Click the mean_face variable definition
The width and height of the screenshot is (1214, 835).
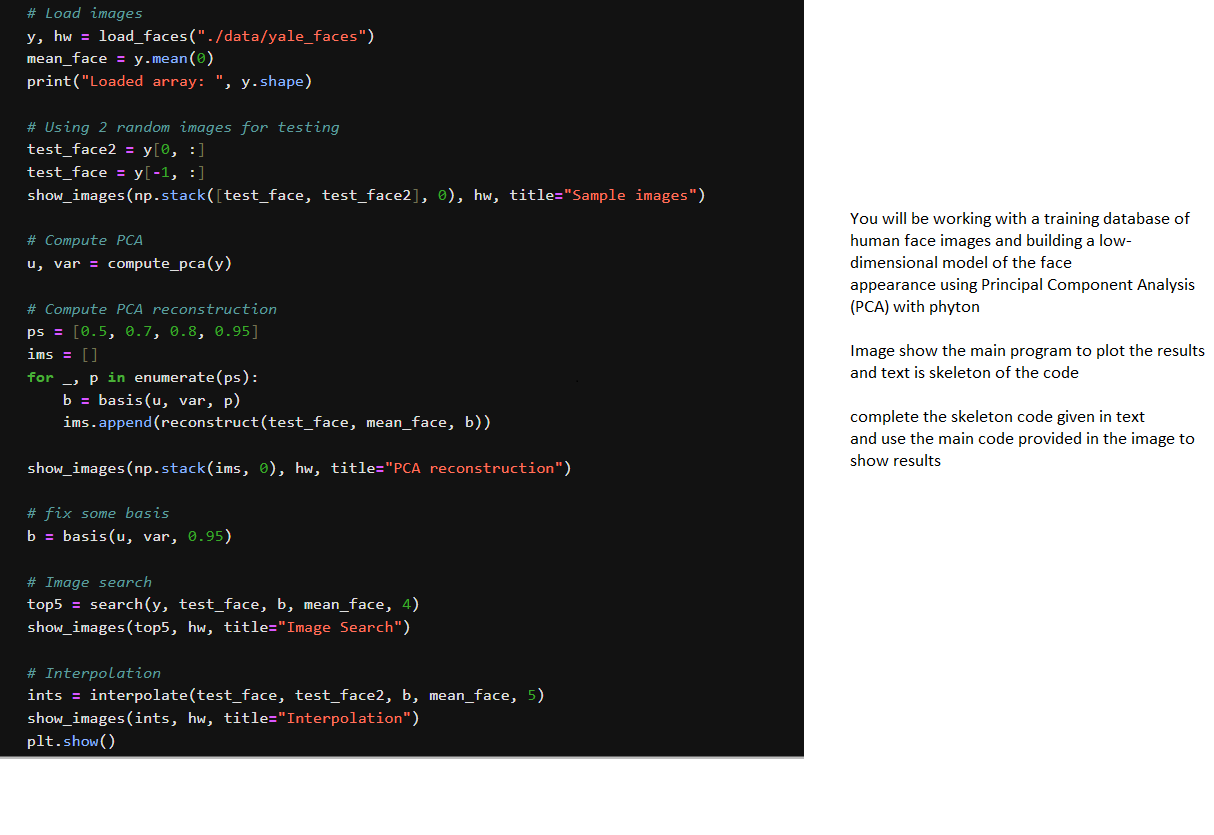pyautogui.click(x=66, y=58)
